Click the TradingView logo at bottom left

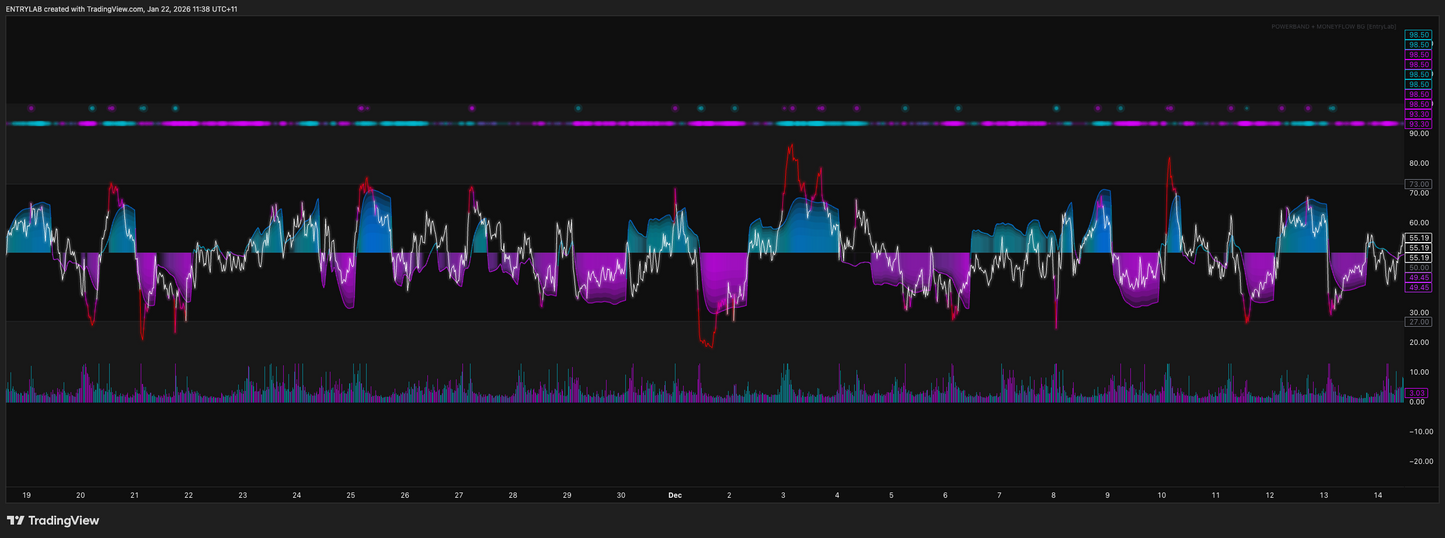(53, 520)
